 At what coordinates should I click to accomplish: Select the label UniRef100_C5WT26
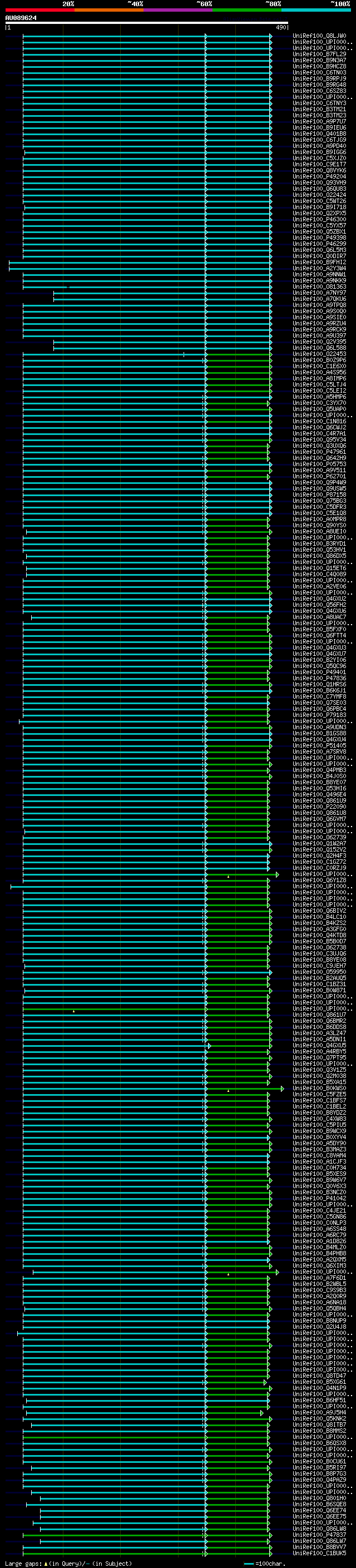(319, 201)
